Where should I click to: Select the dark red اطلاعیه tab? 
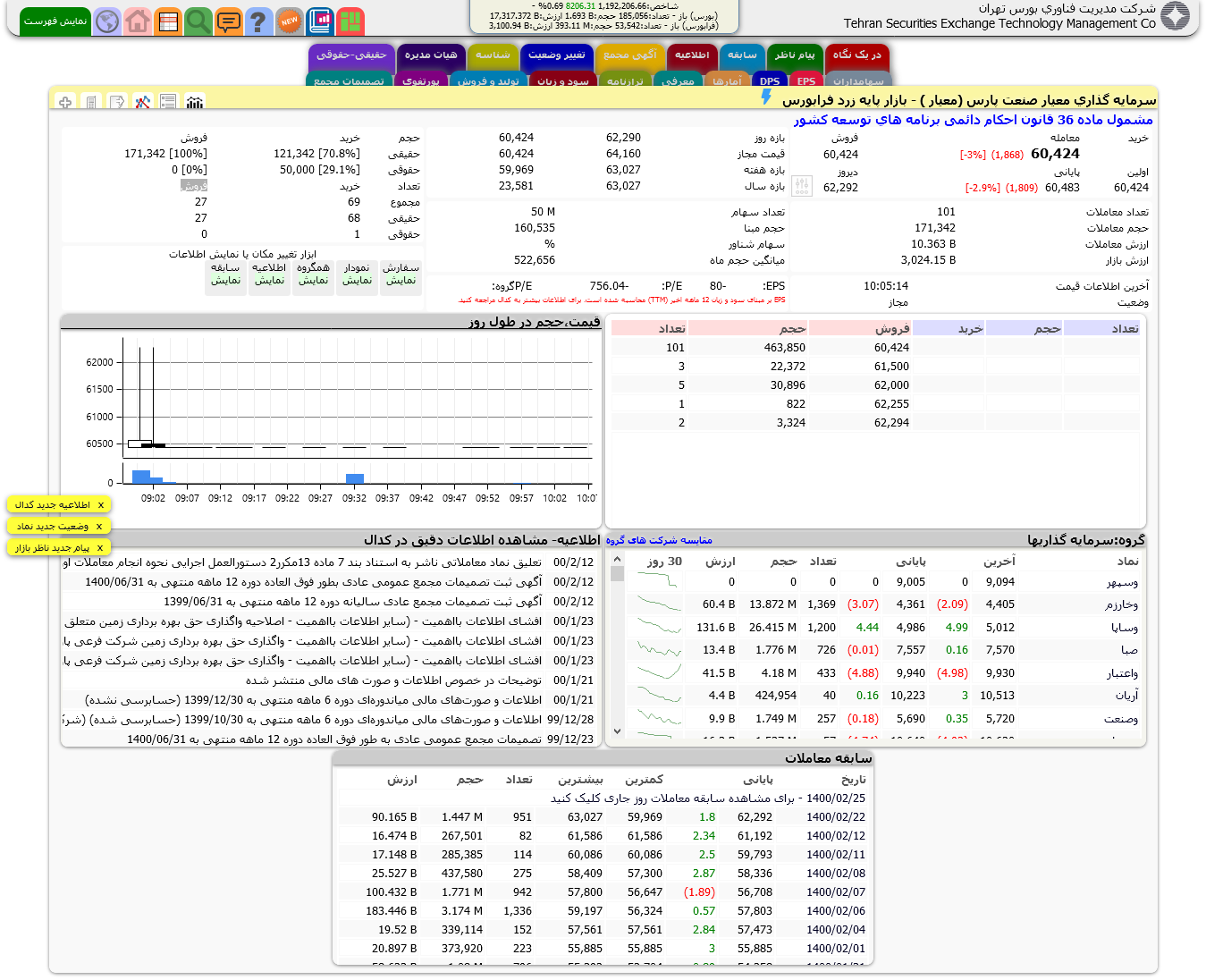click(x=692, y=56)
